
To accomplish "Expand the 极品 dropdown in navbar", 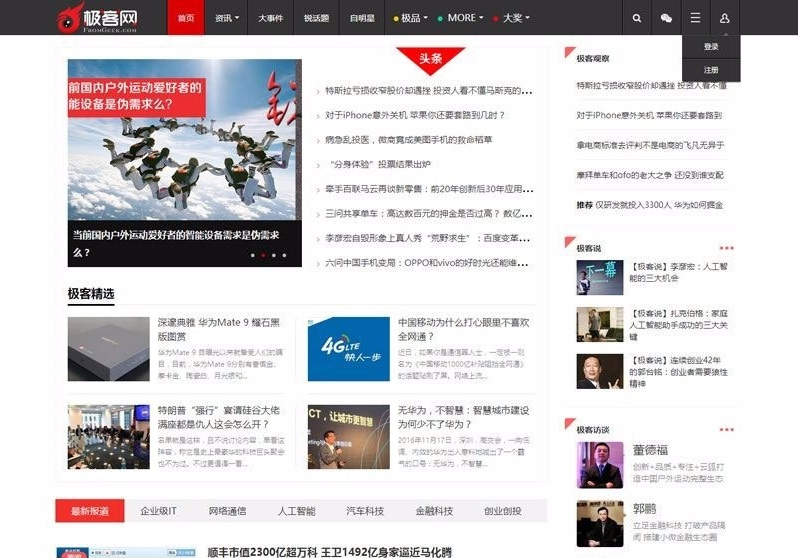I will 412,18.
